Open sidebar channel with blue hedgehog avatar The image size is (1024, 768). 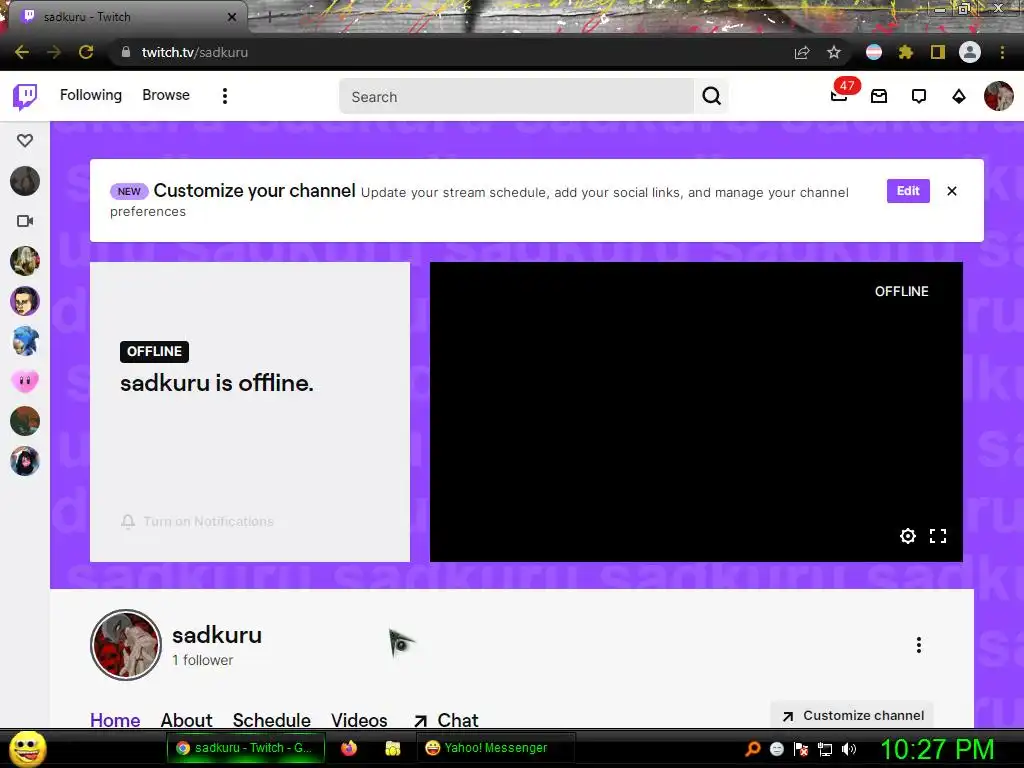pos(25,341)
